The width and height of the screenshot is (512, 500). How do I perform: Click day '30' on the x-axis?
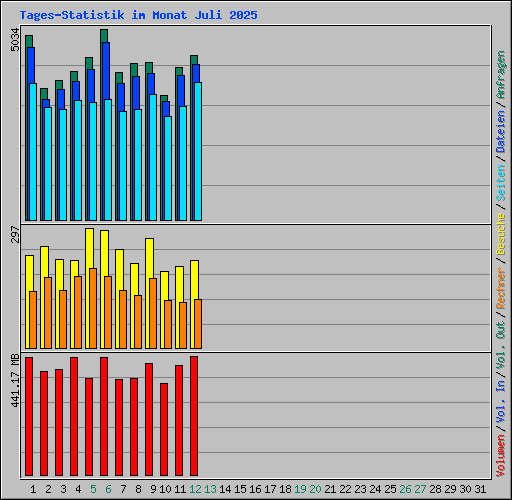tap(465, 489)
